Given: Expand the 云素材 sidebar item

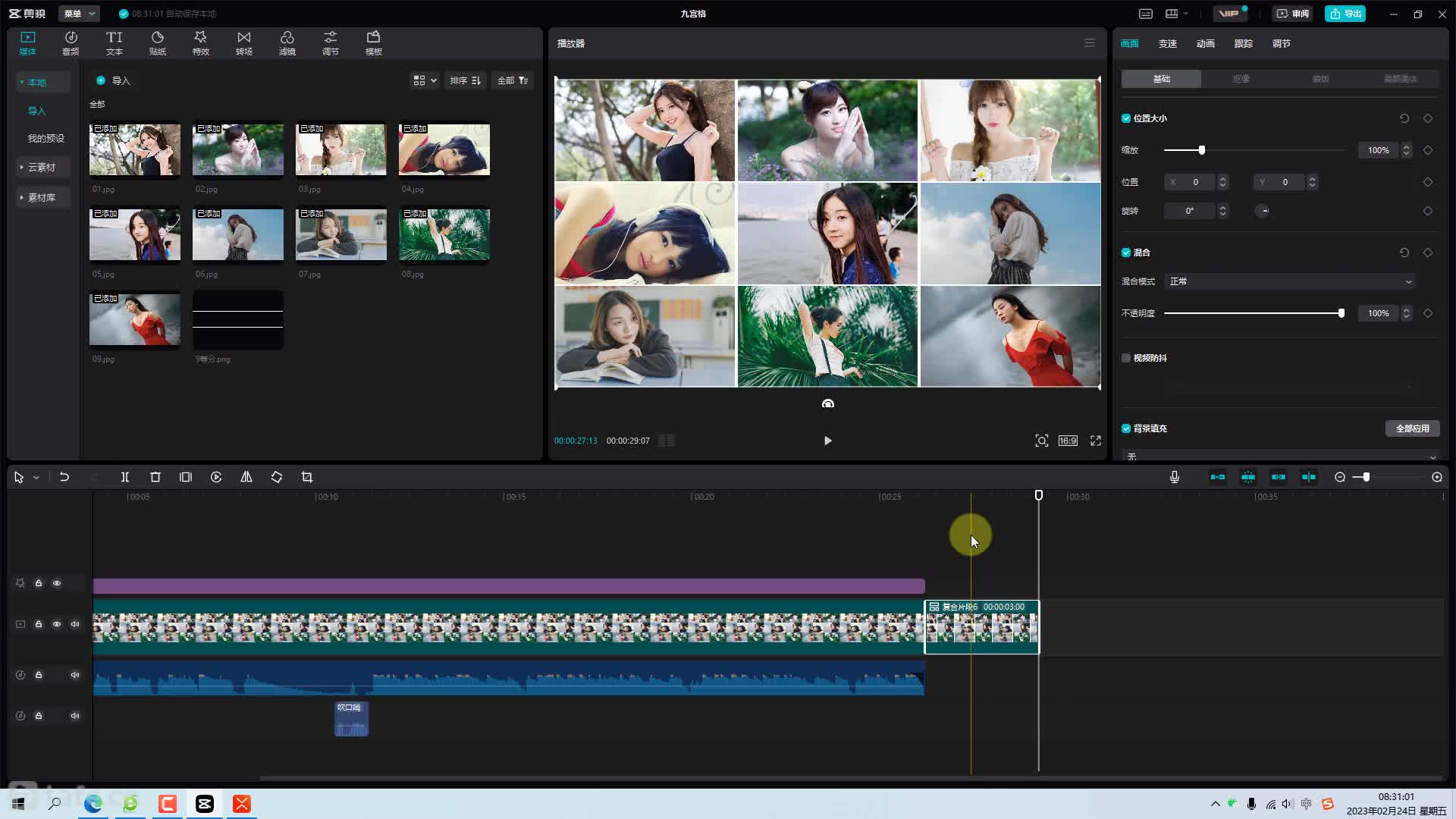Looking at the screenshot, I should pyautogui.click(x=43, y=167).
